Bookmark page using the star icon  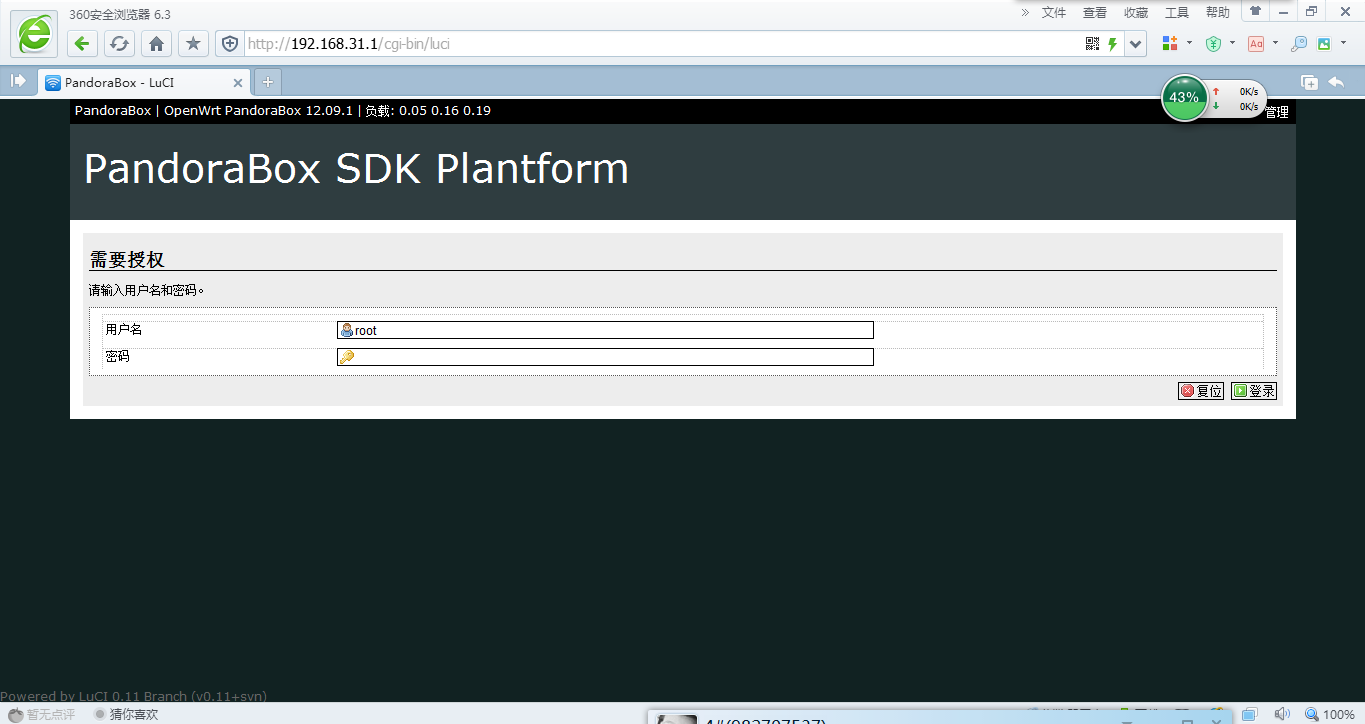193,44
